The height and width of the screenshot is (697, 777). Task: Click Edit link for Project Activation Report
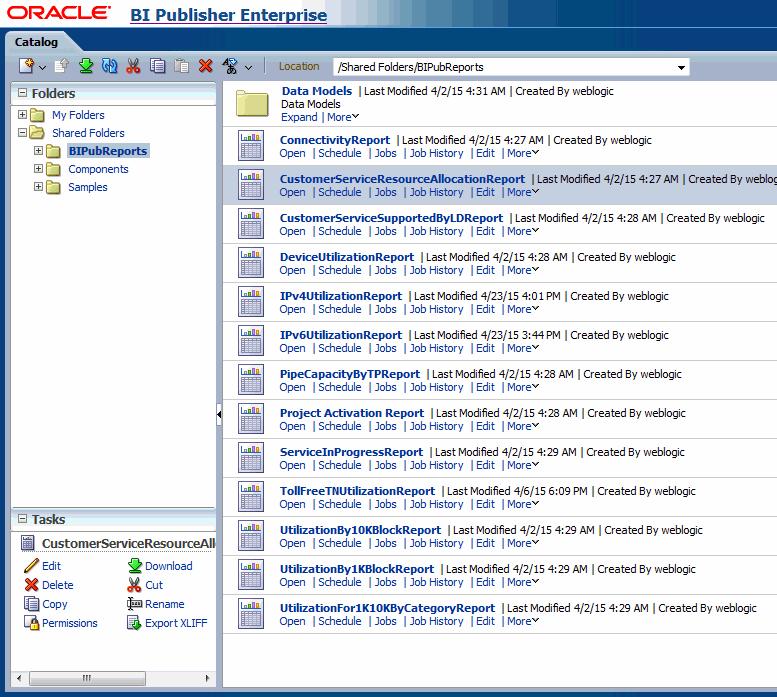(486, 426)
